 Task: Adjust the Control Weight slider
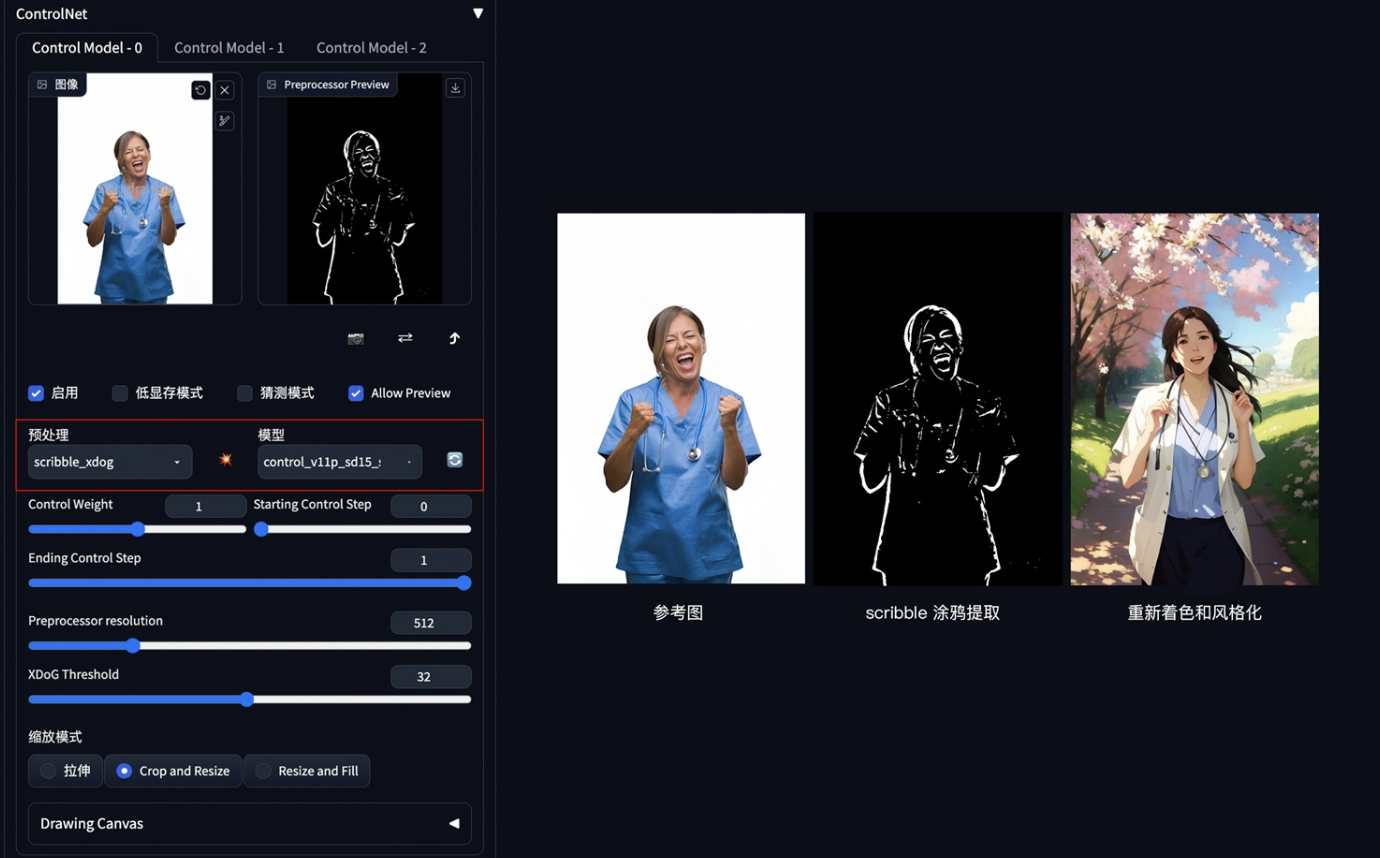[137, 529]
